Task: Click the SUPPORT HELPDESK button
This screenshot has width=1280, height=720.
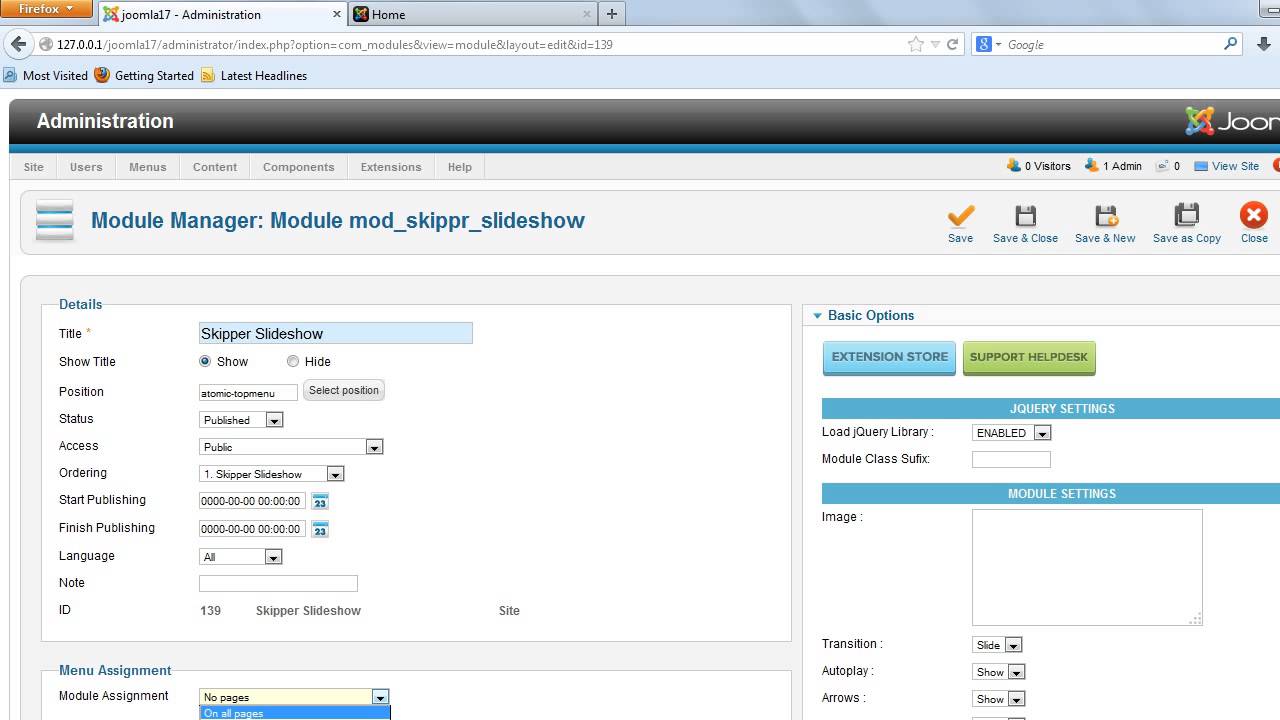Action: (x=1029, y=357)
